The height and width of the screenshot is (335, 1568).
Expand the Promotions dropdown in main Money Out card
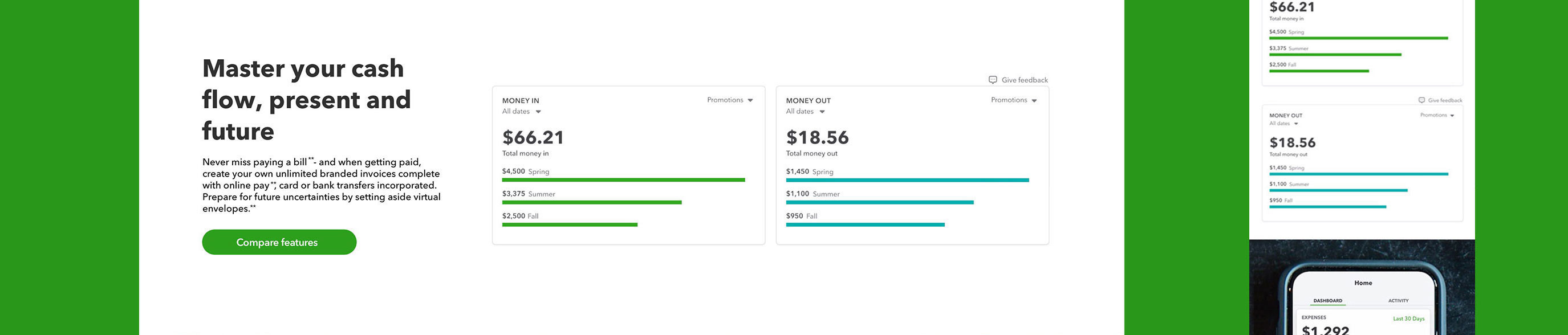tap(1013, 100)
